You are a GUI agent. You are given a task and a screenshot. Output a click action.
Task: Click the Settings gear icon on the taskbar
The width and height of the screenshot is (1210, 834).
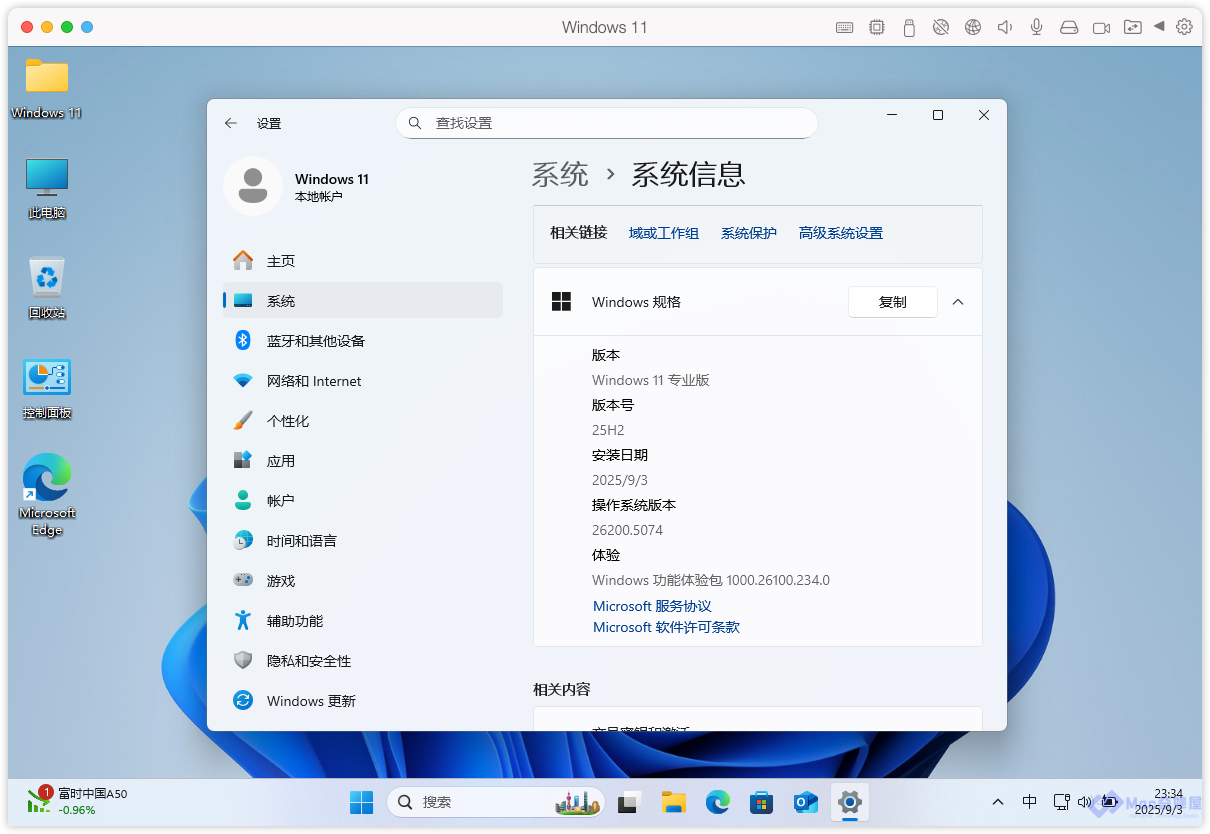[849, 802]
